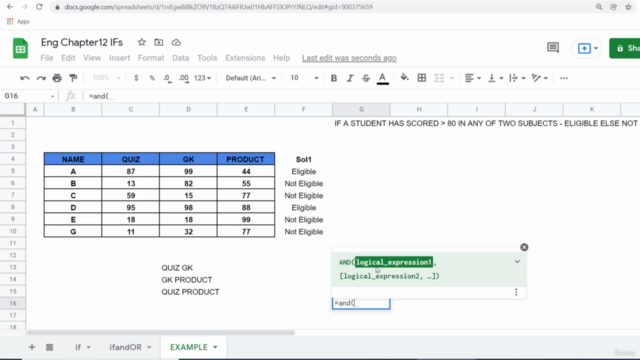Image resolution: width=640 pixels, height=360 pixels.
Task: Click the horizontal scrollbar of the sheet
Action: tap(160, 333)
